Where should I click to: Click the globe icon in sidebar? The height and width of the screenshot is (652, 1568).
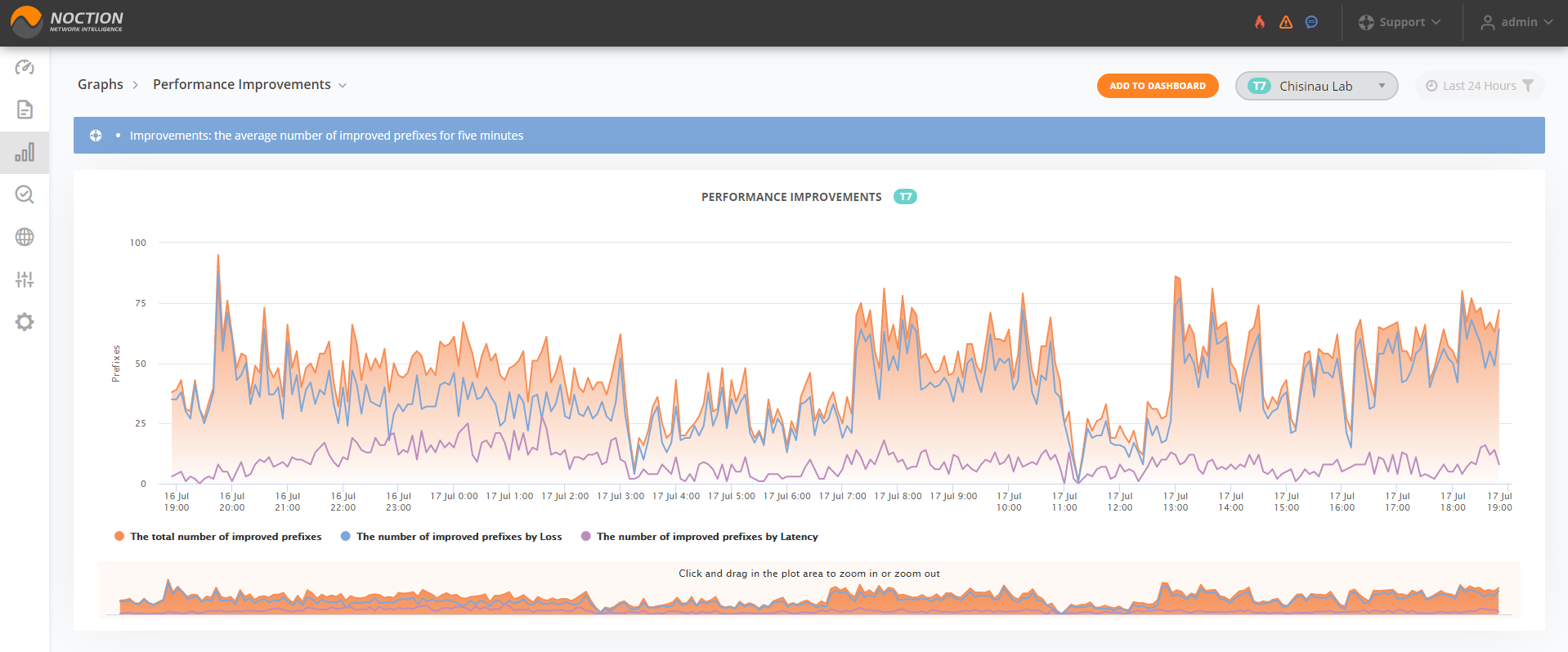[x=25, y=237]
